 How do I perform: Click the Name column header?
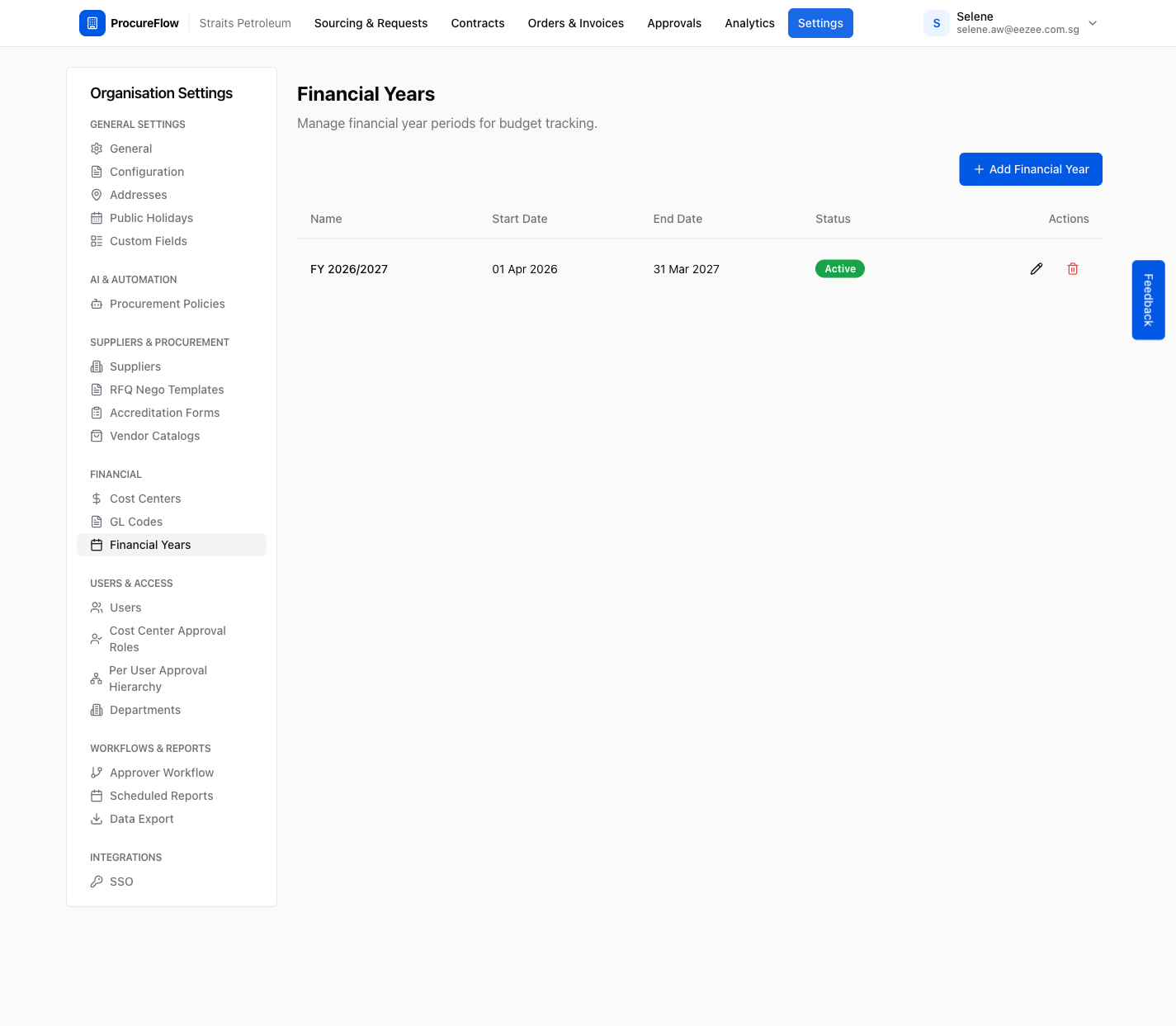click(x=326, y=219)
